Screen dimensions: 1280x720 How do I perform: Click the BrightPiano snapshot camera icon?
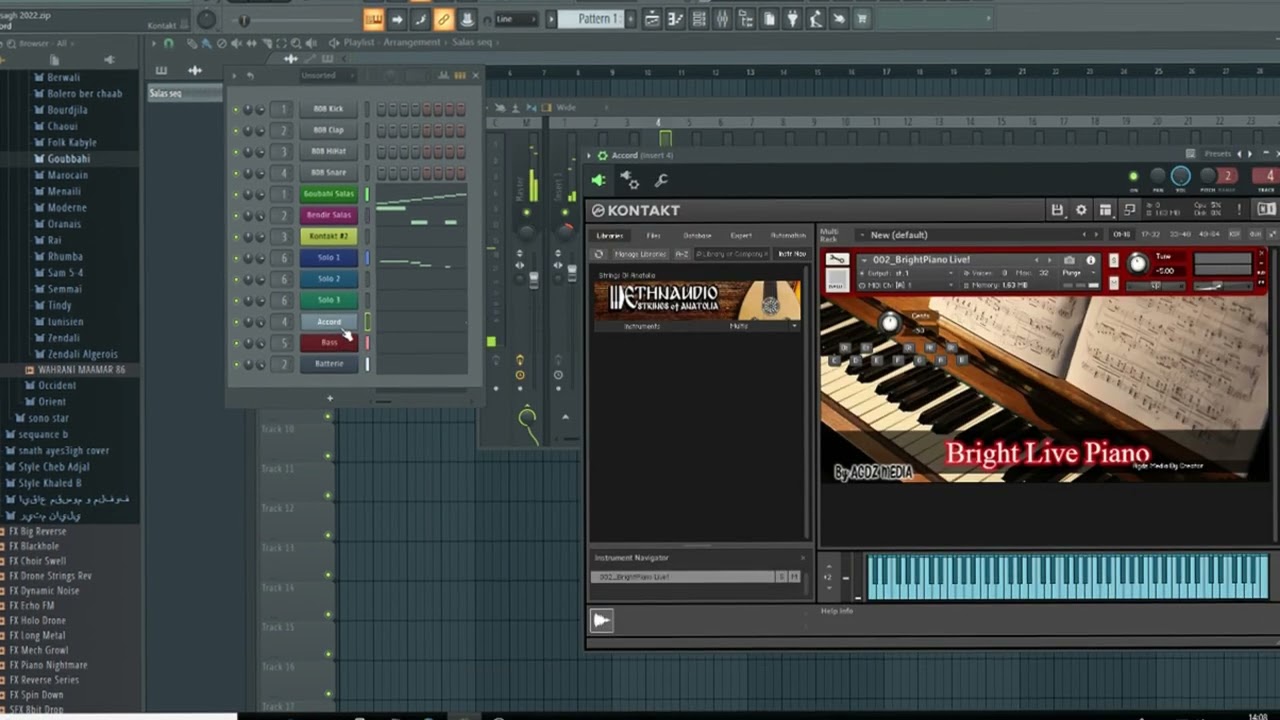[x=1069, y=260]
